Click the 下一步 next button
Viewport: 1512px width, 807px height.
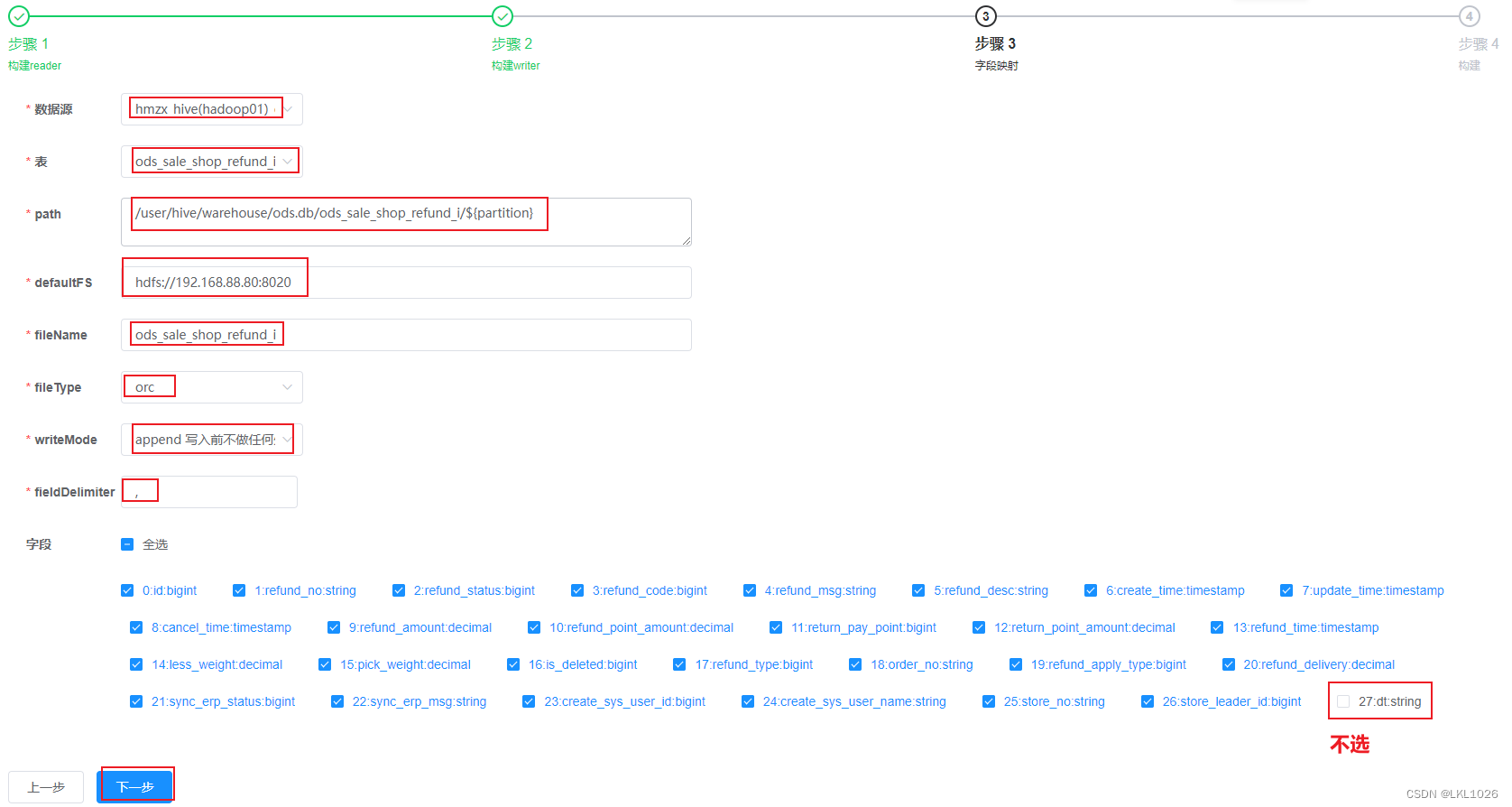135,787
